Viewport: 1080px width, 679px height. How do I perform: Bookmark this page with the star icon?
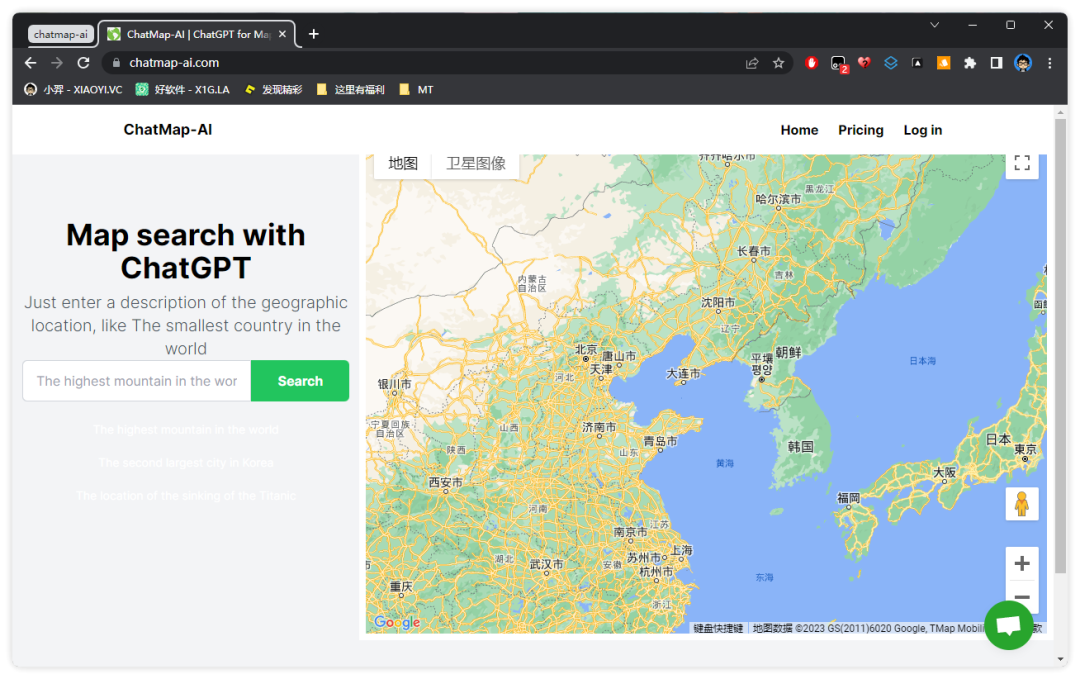(778, 63)
